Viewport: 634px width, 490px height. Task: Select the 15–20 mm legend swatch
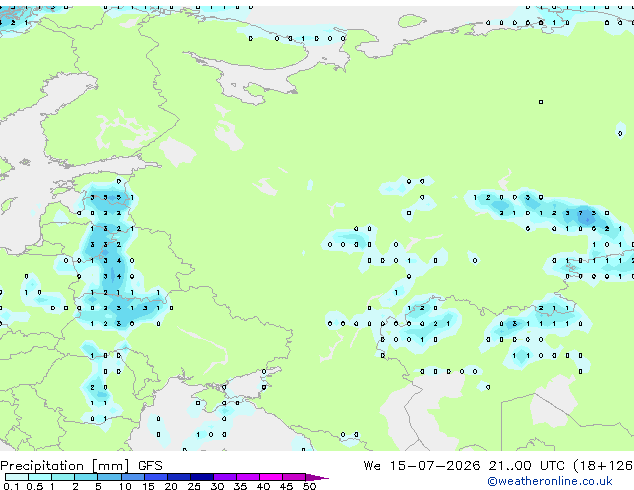pyautogui.click(x=156, y=477)
